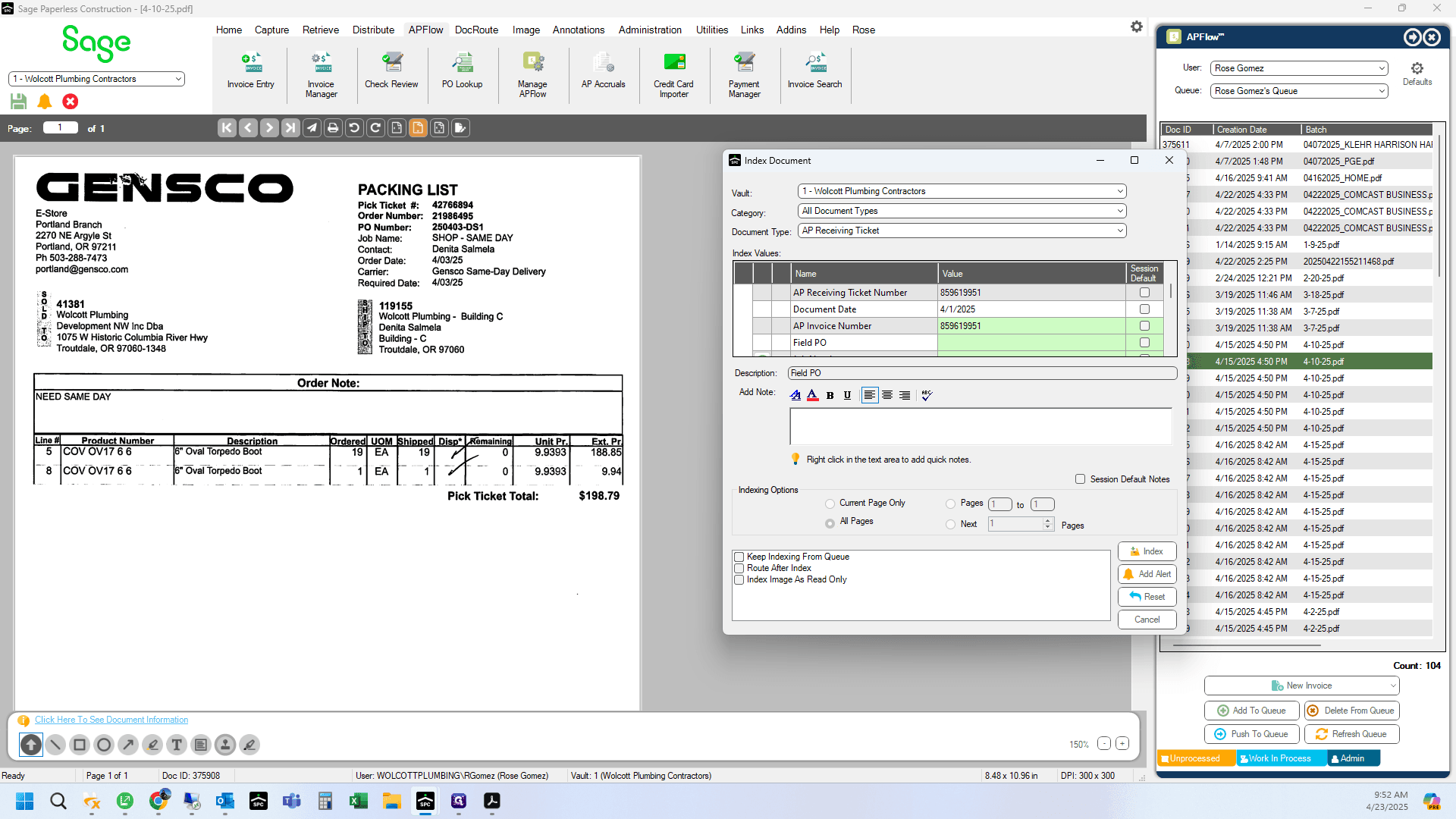Switch to the Work In Process tab
The width and height of the screenshot is (1456, 819).
tap(1280, 758)
